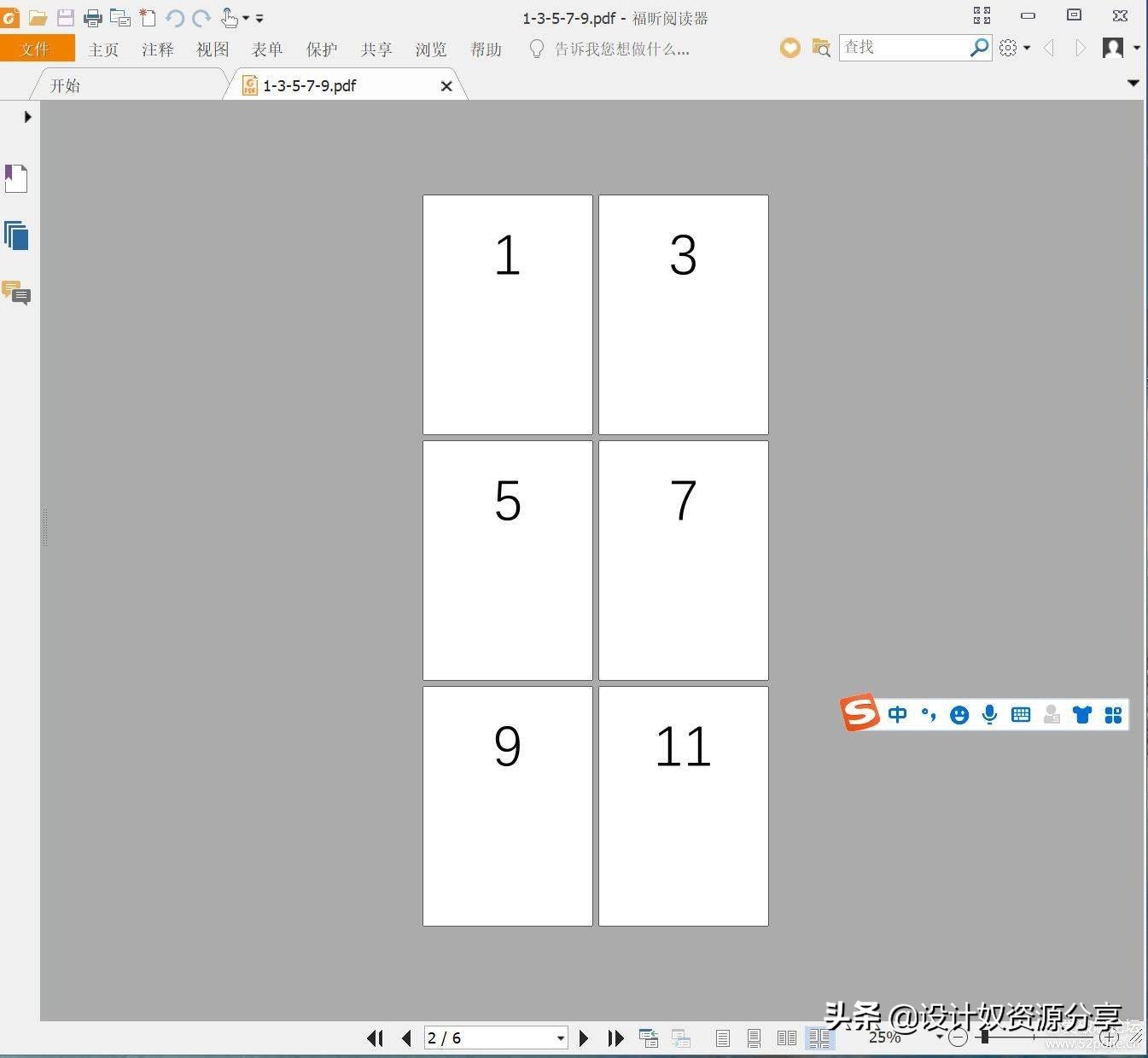Click the previous view icon
The width and height of the screenshot is (1148, 1058).
pyautogui.click(x=649, y=1038)
